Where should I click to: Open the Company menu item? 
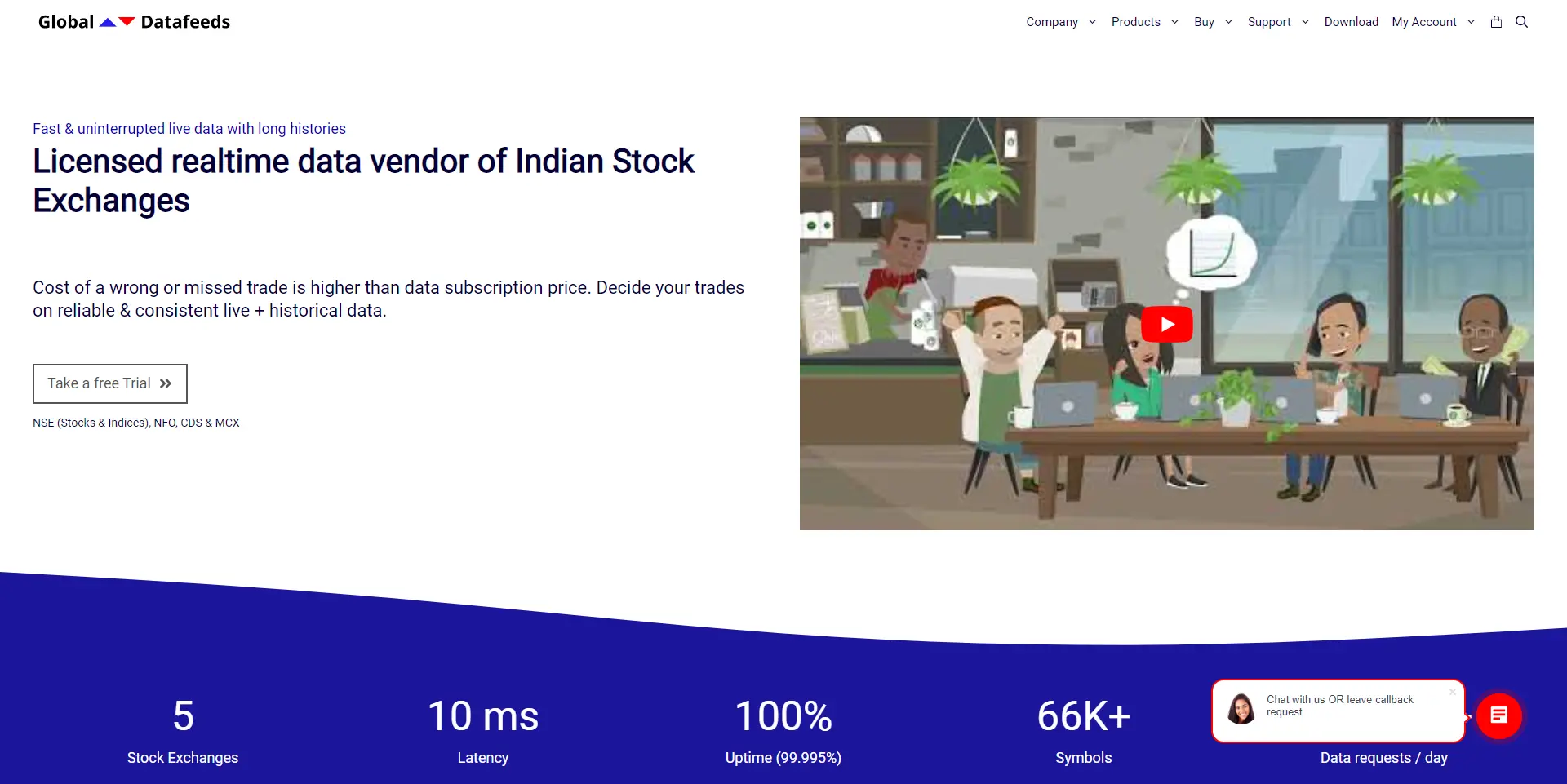[1052, 22]
